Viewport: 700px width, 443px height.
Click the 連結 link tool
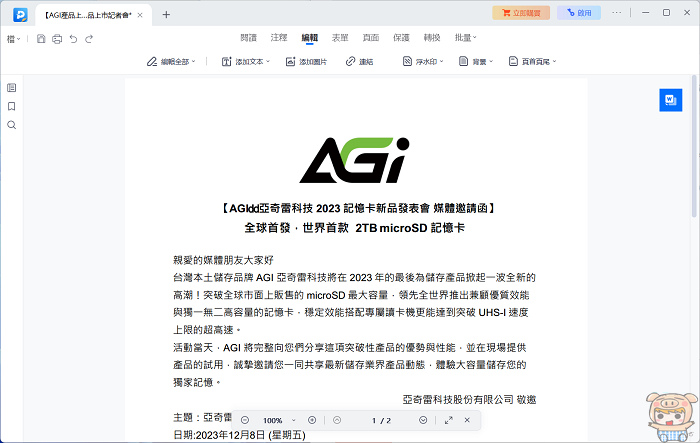(x=359, y=61)
